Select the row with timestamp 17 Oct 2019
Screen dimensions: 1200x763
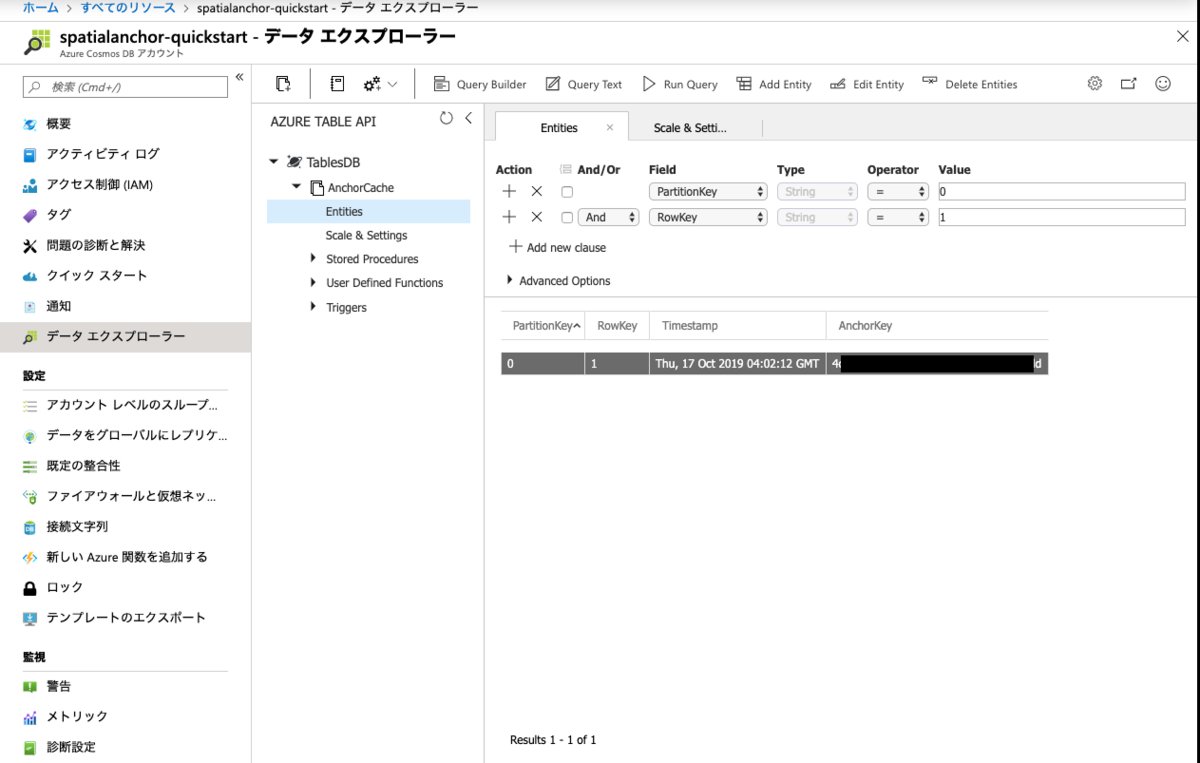point(775,364)
